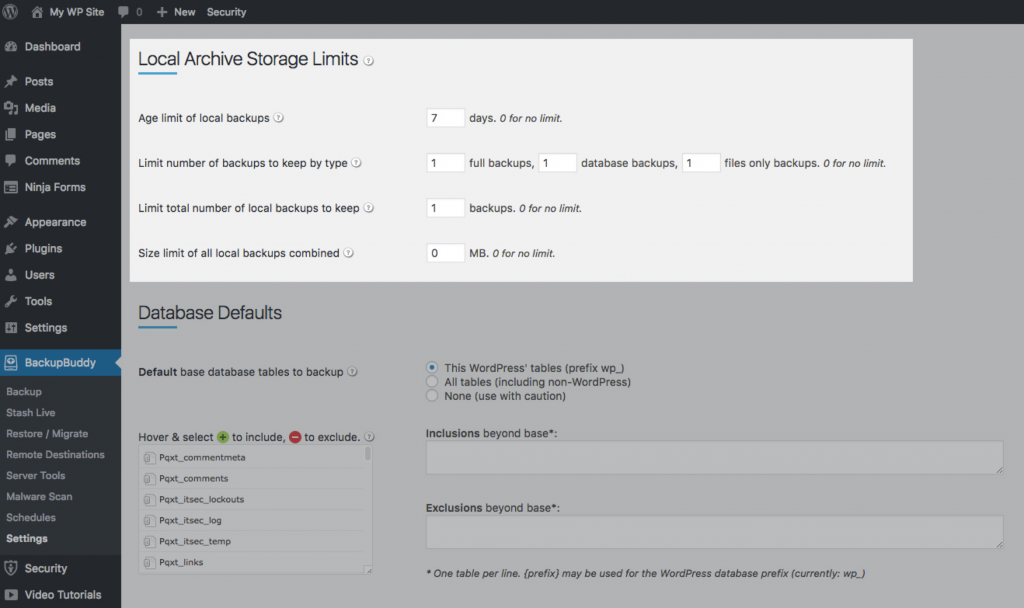Click the Pages icon in sidebar

(x=10, y=134)
